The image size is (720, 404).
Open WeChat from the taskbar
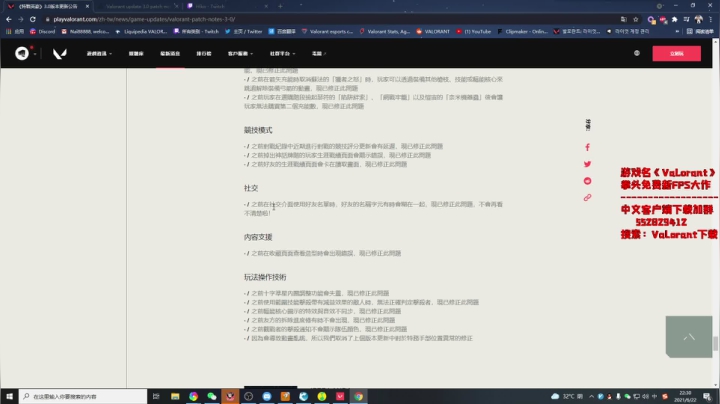tap(212, 396)
